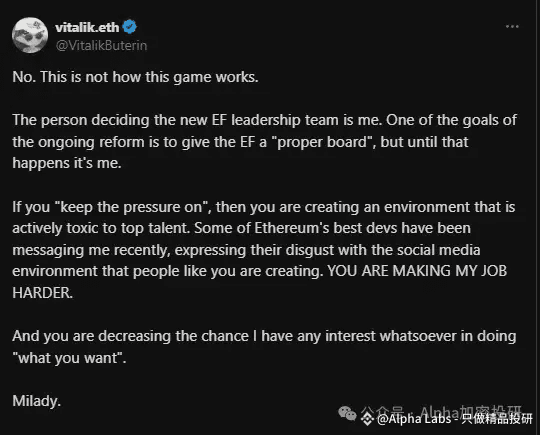Click the vitalik.eth display name
540x435 pixels.
[x=87, y=27]
